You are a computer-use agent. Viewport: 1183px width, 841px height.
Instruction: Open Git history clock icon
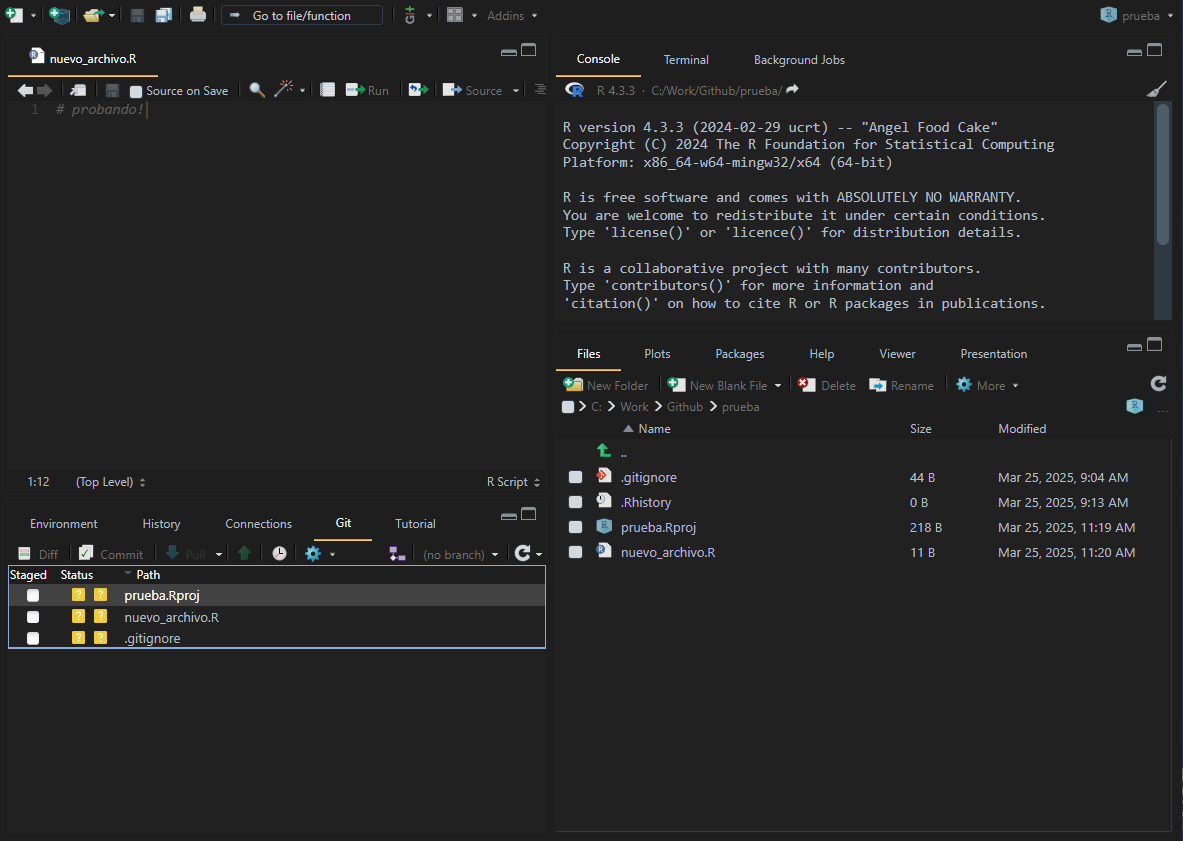279,554
